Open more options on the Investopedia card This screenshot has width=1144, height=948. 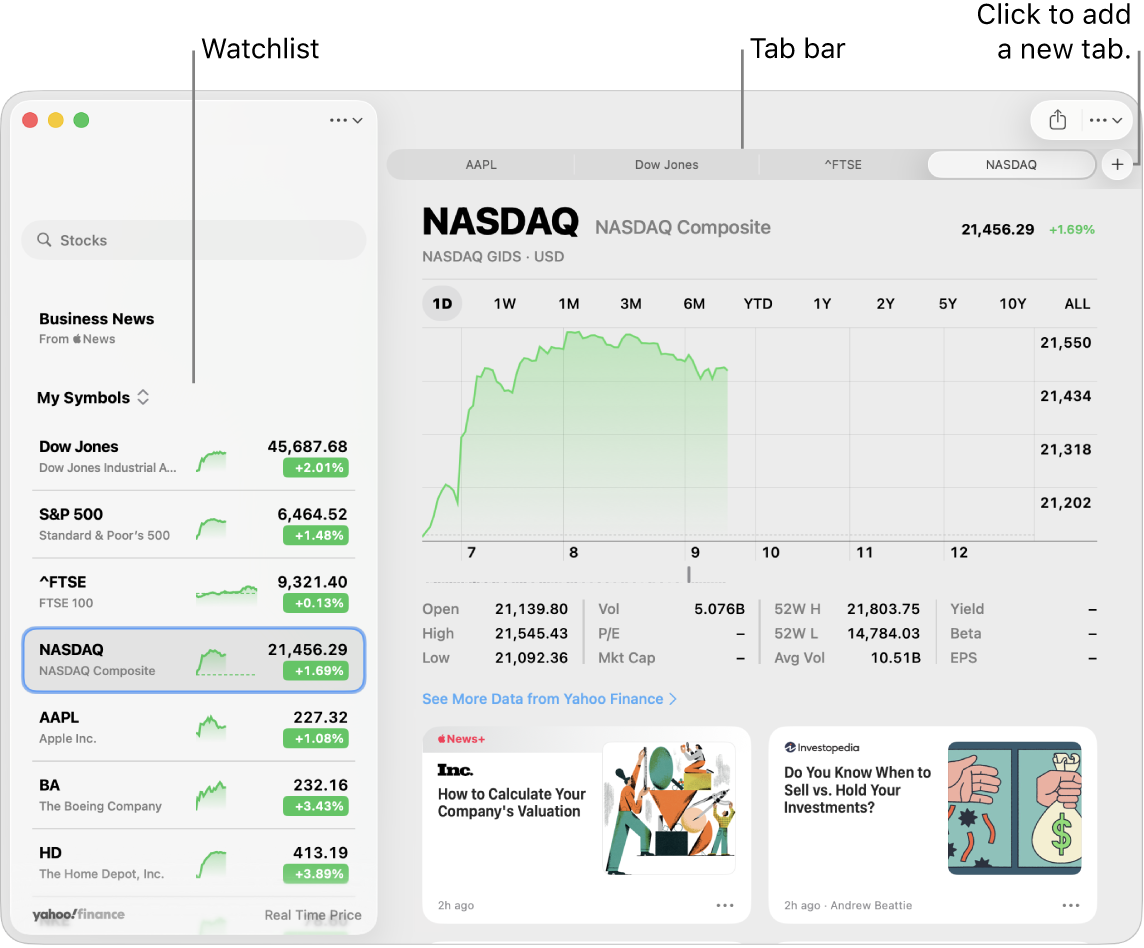click(x=1070, y=904)
